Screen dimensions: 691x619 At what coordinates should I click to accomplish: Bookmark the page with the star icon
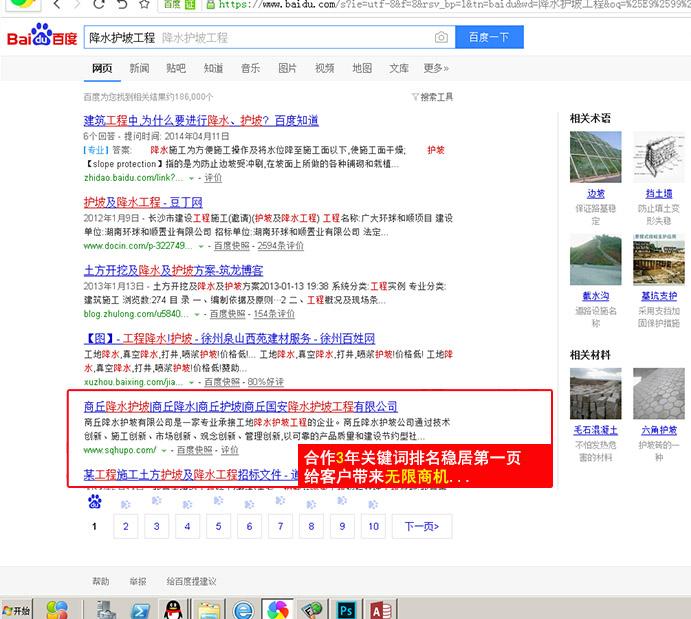144,4
